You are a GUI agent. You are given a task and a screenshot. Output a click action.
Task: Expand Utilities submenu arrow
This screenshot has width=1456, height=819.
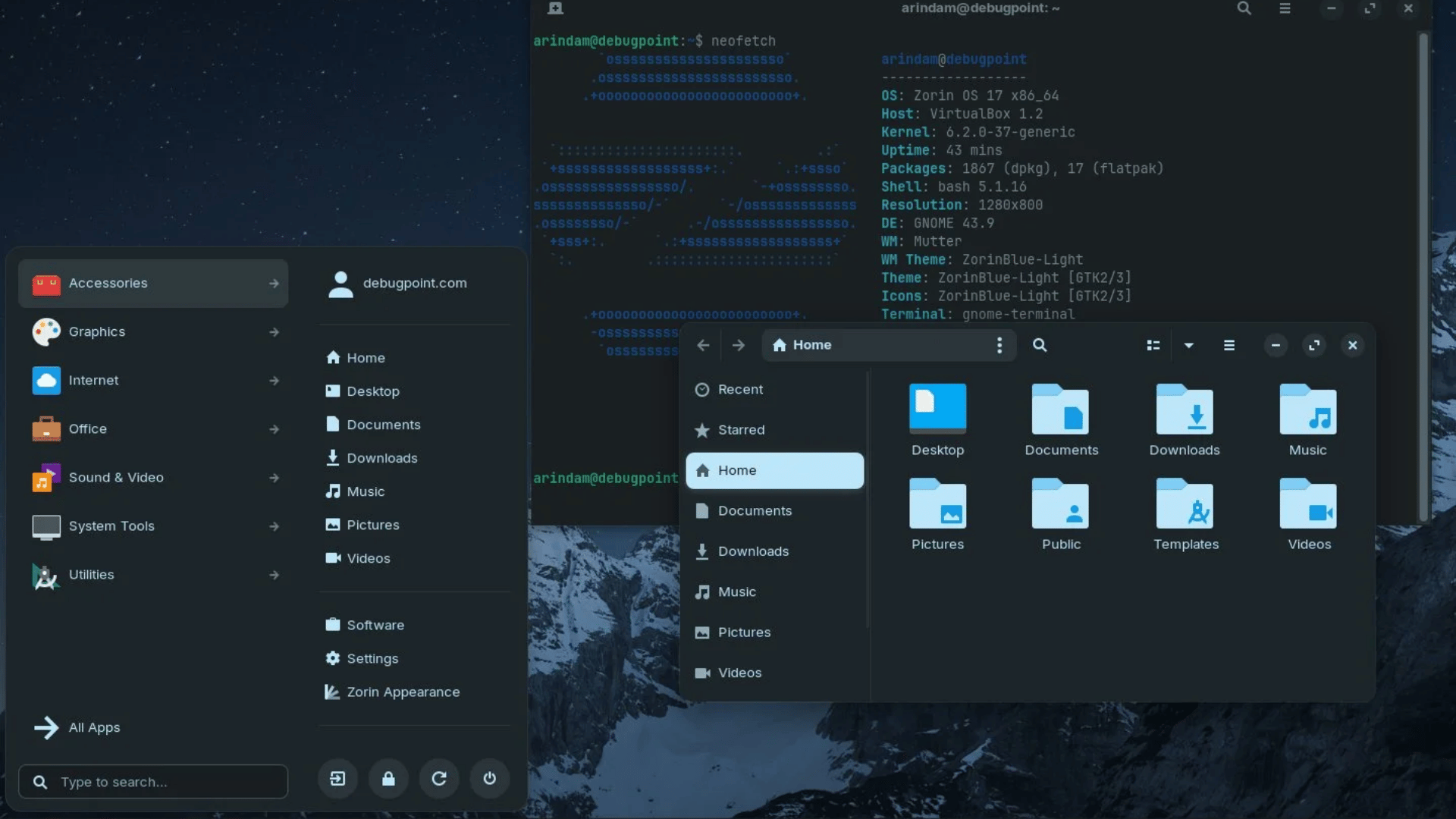[x=274, y=575]
